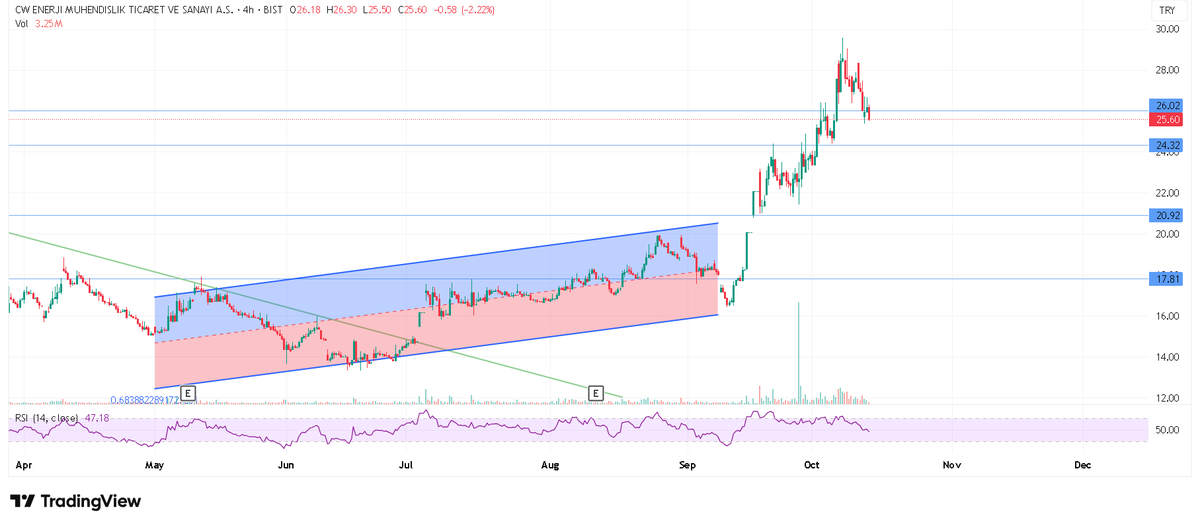This screenshot has height=526, width=1200.
Task: Click the Oct label on time axis
Action: pyautogui.click(x=811, y=465)
